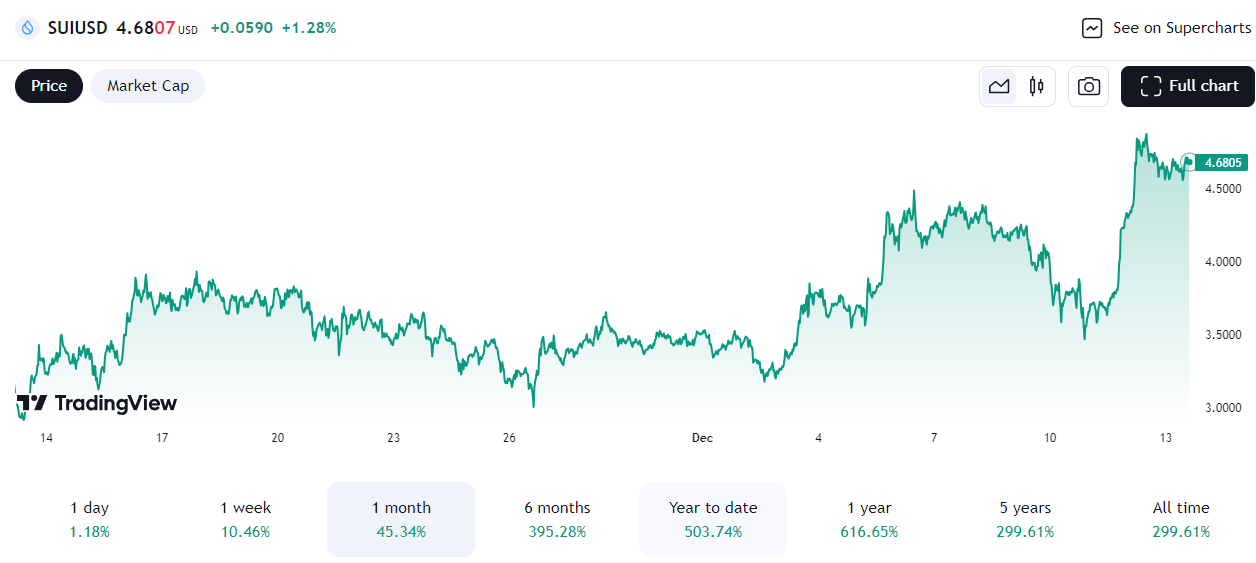
Task: Select the 1 year range
Action: (869, 519)
